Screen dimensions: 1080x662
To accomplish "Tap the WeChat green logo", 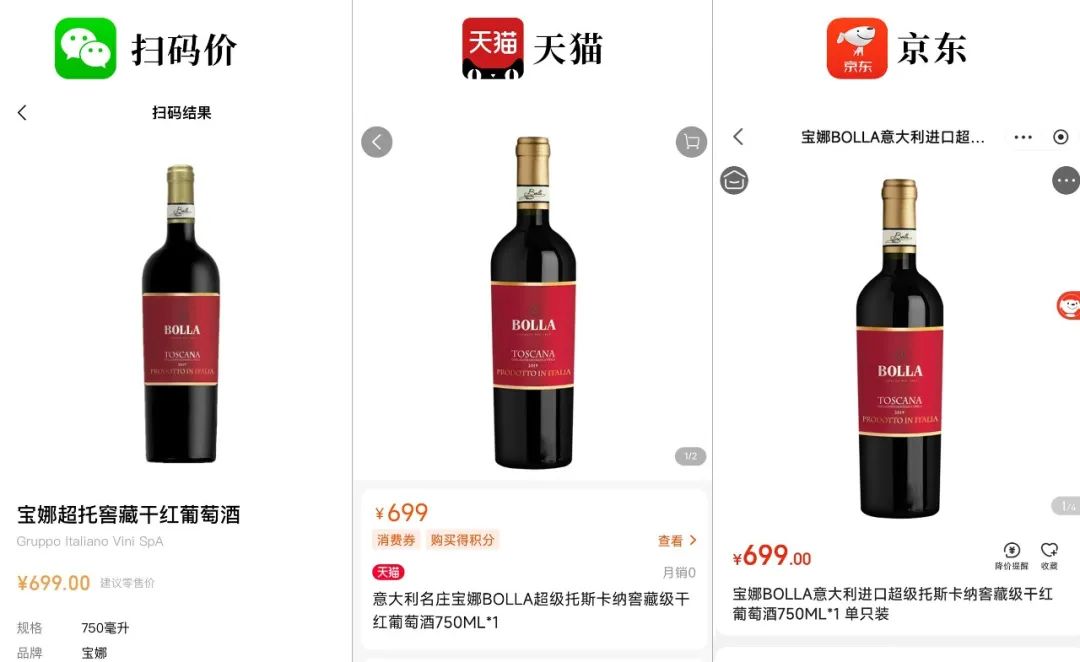I will [x=85, y=48].
